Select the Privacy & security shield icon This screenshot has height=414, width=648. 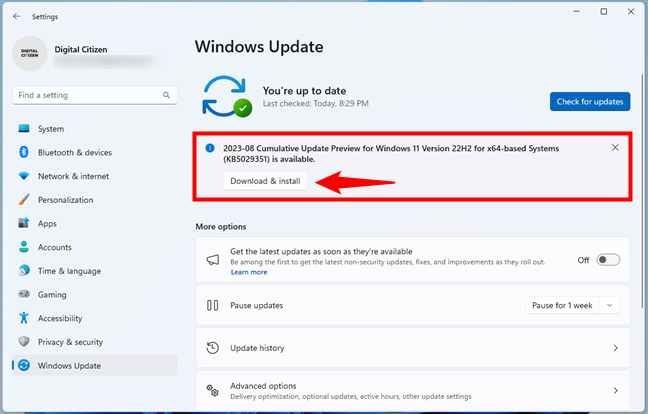pos(24,342)
